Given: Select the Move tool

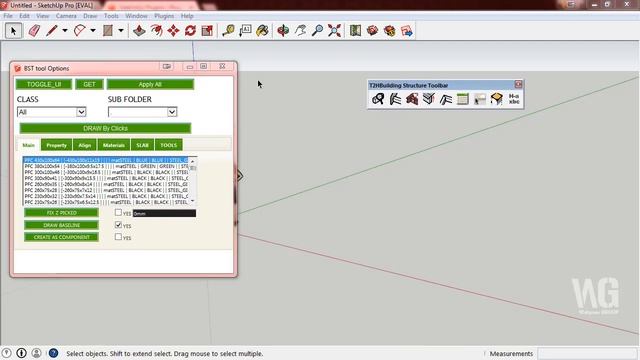Looking at the screenshot, I should 173,31.
